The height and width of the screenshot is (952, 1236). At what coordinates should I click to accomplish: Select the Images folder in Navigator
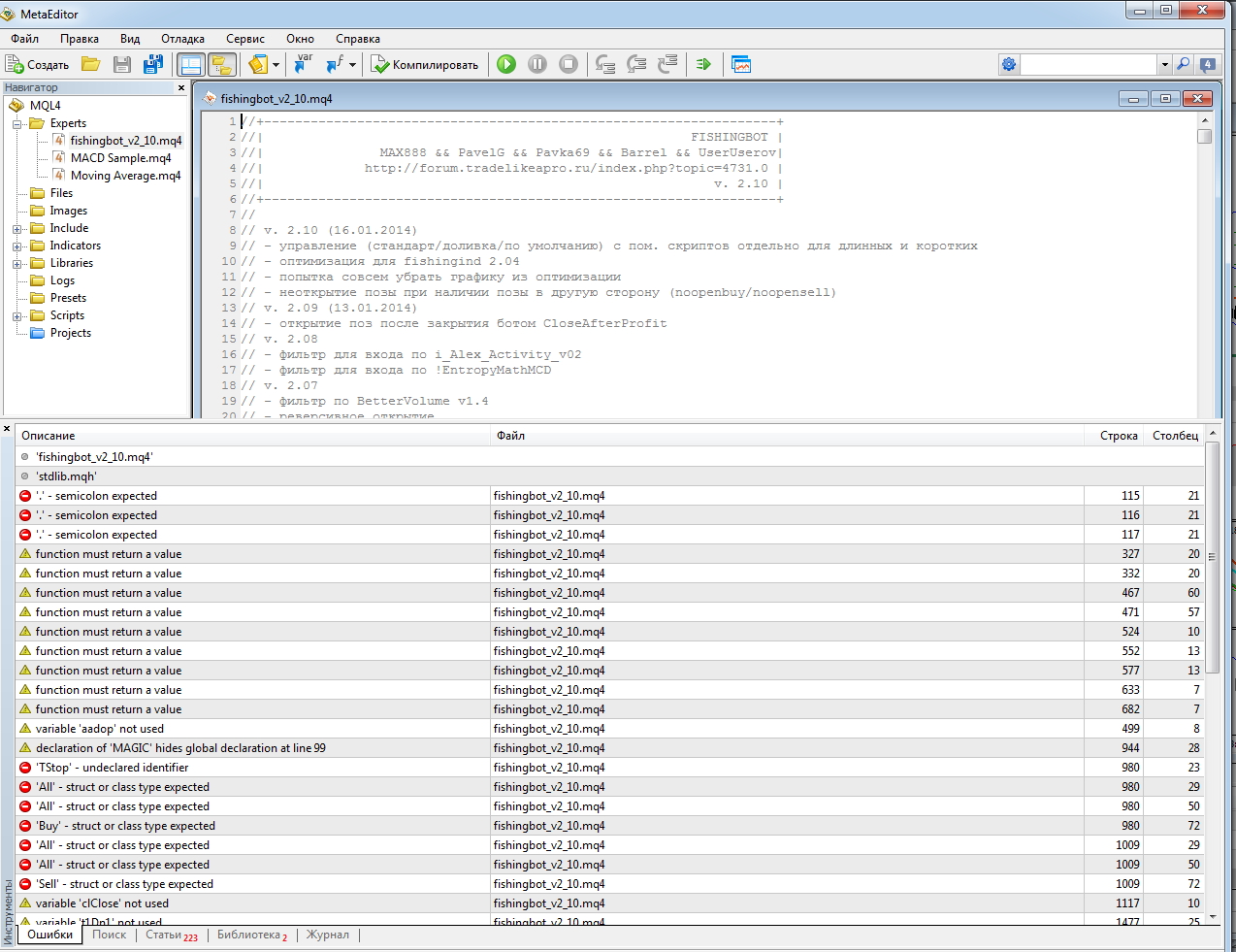coord(68,211)
